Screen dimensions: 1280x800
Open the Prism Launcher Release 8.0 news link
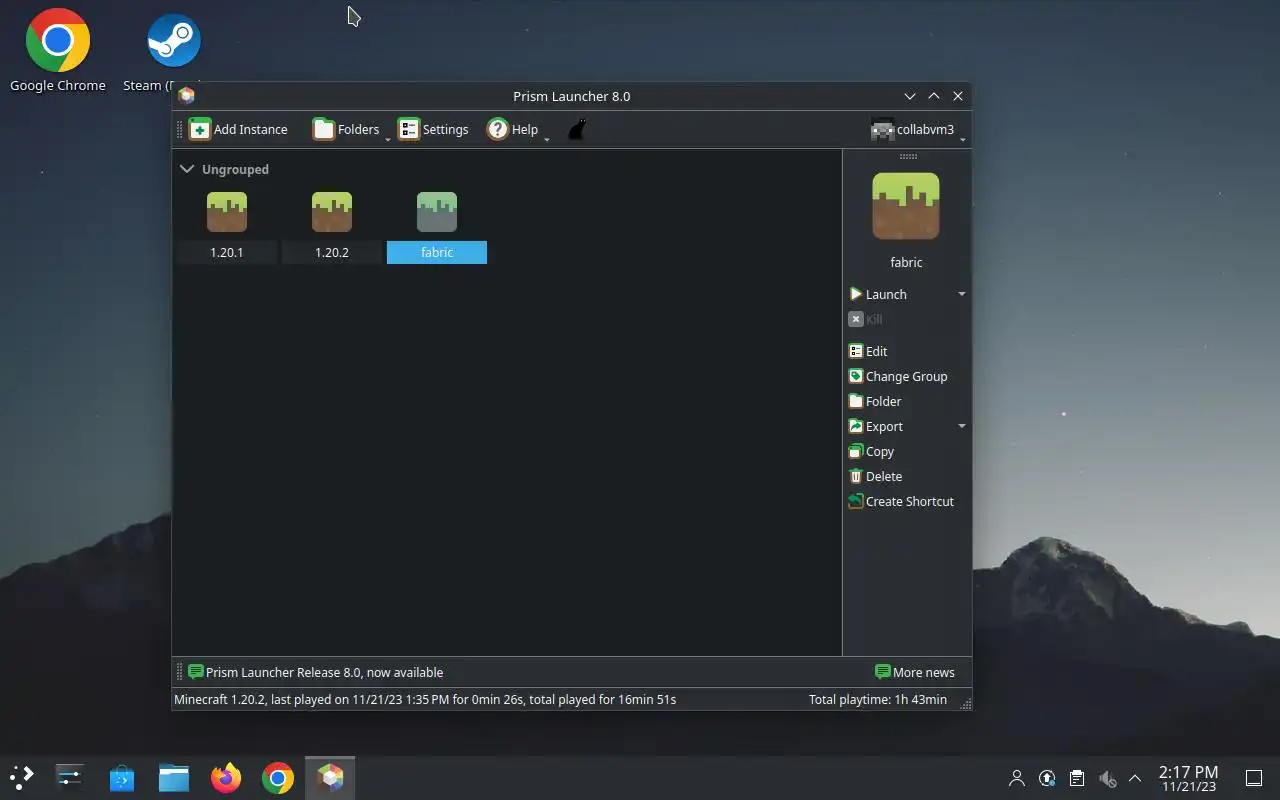click(315, 672)
